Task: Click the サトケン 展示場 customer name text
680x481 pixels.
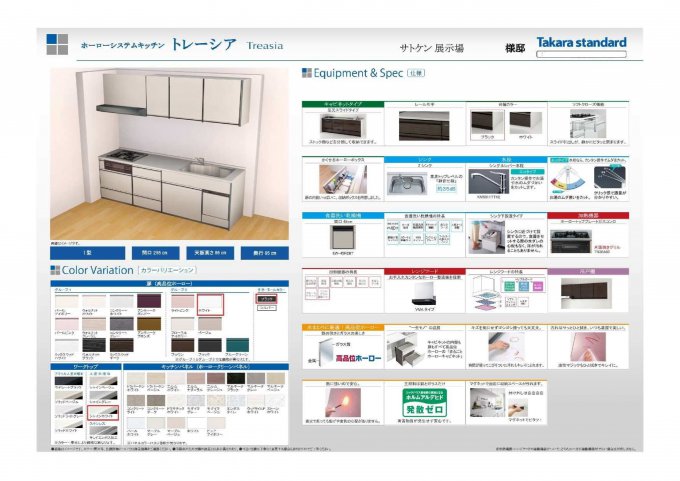Action: pyautogui.click(x=432, y=48)
